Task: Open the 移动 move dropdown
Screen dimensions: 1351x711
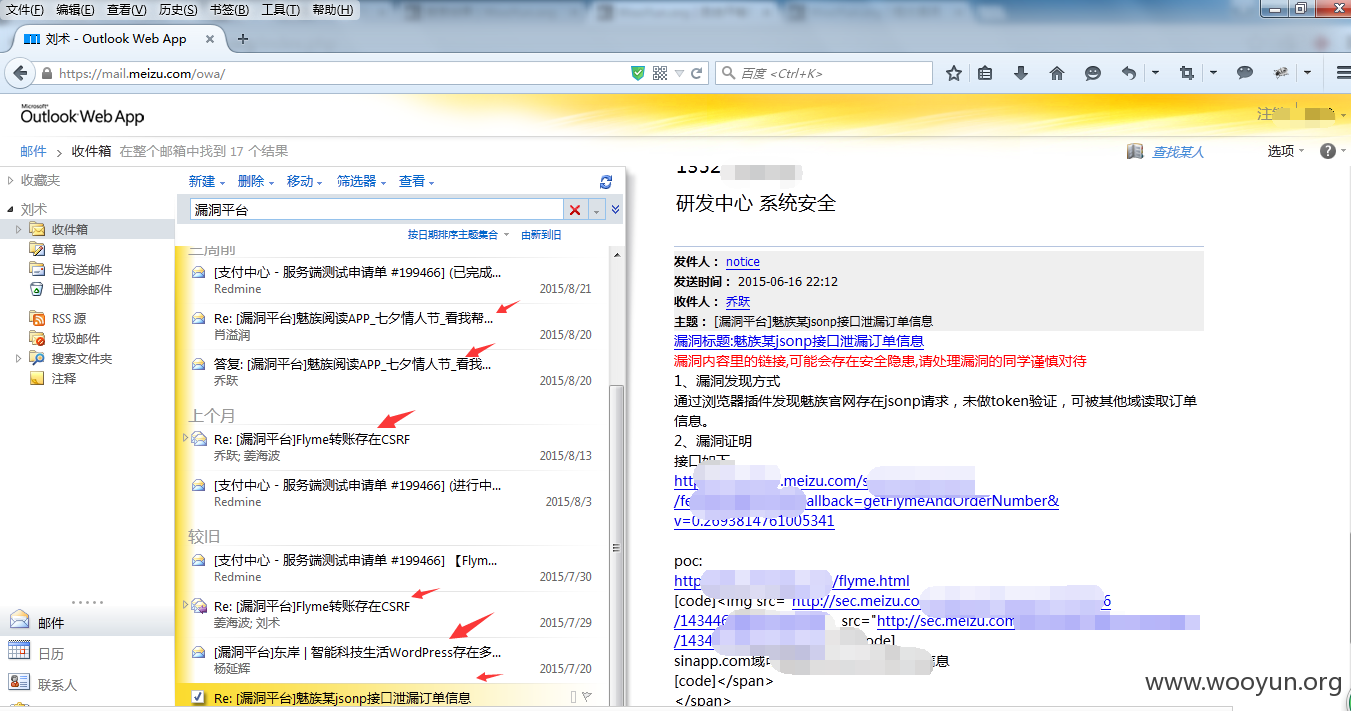Action: point(305,181)
